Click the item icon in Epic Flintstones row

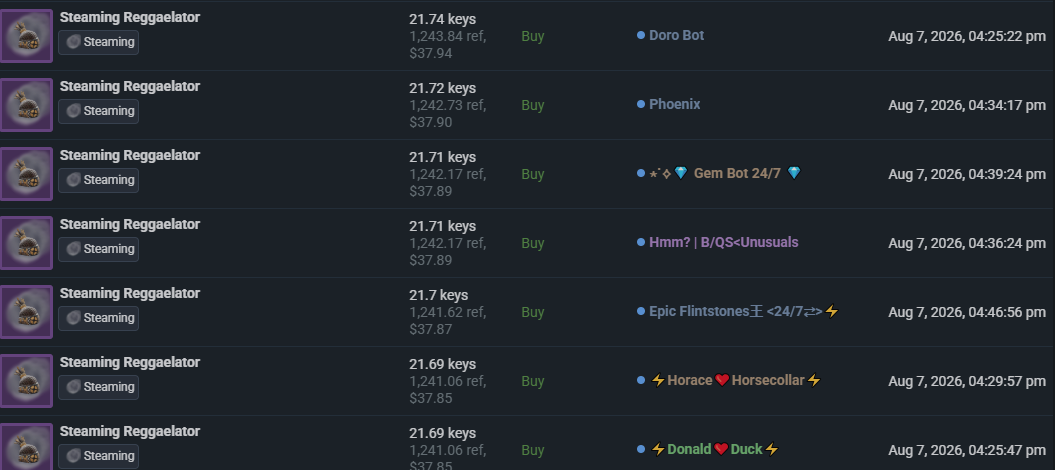point(26,312)
